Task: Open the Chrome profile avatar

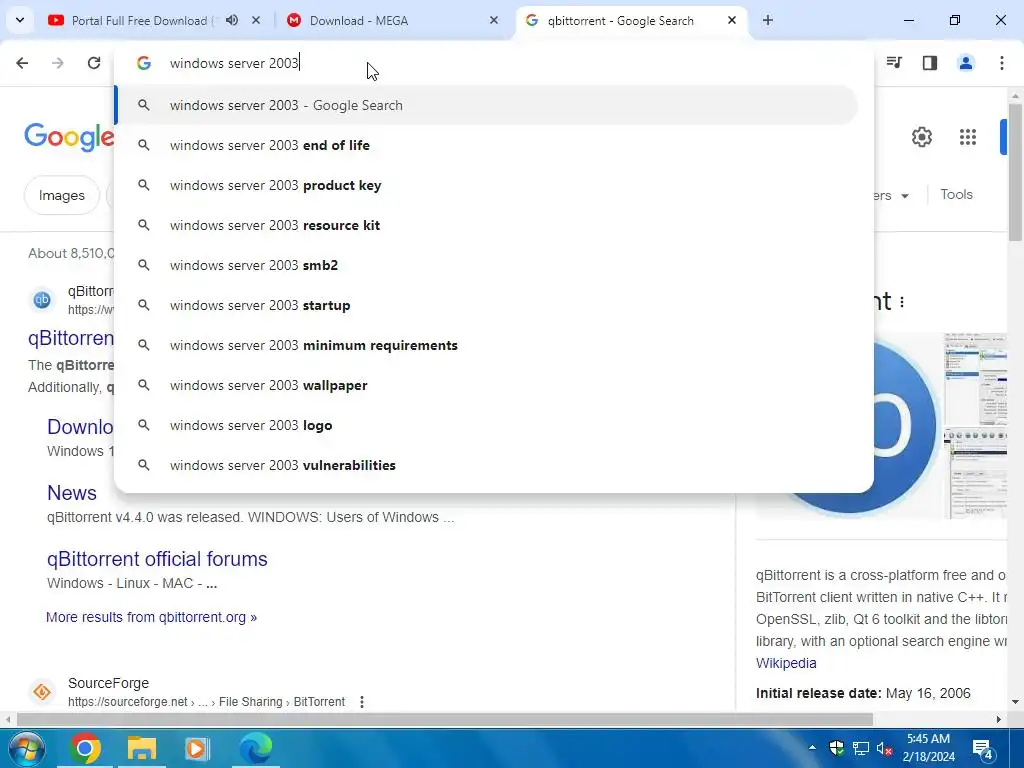Action: click(x=966, y=63)
